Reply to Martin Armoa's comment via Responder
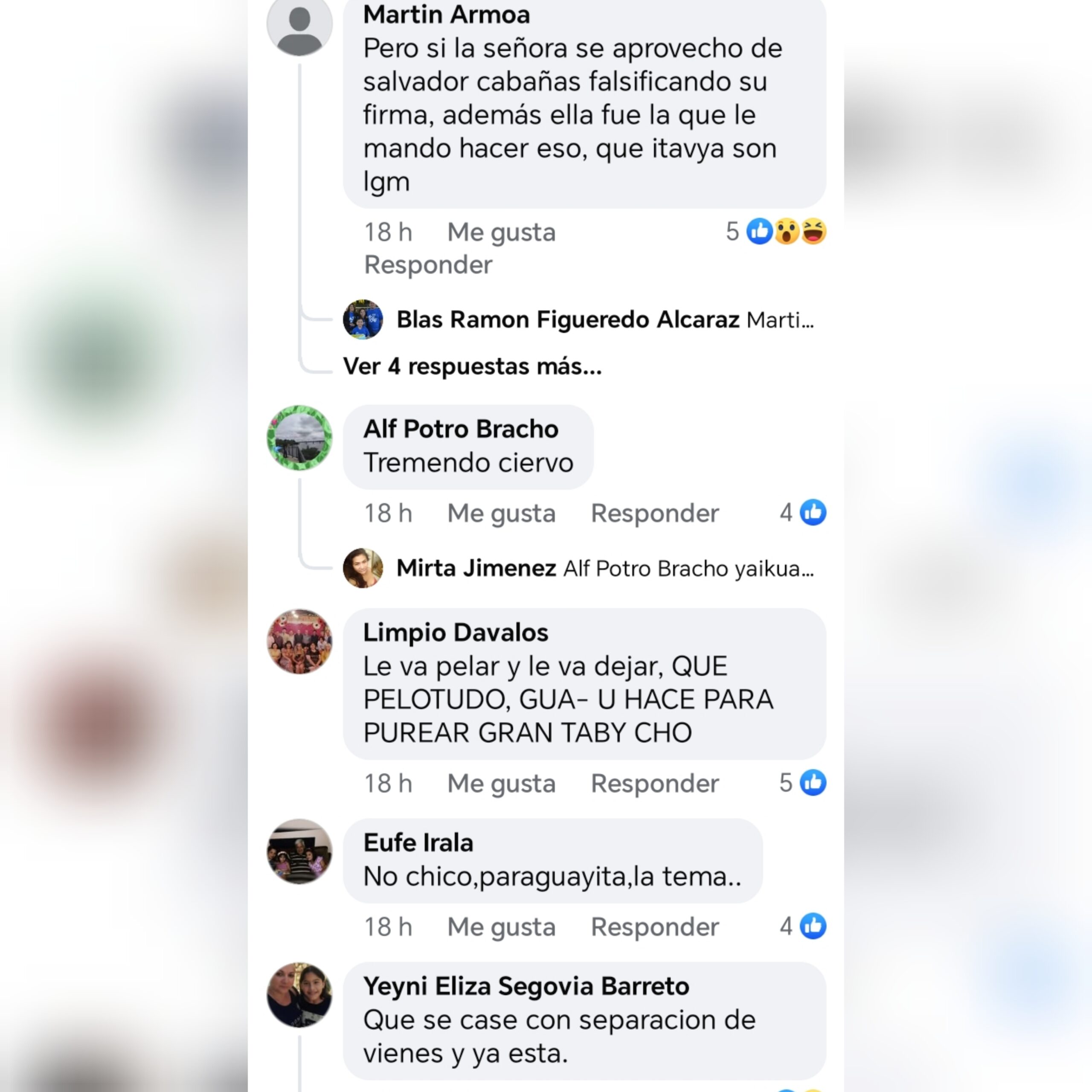The height and width of the screenshot is (1092, 1092). (x=428, y=264)
